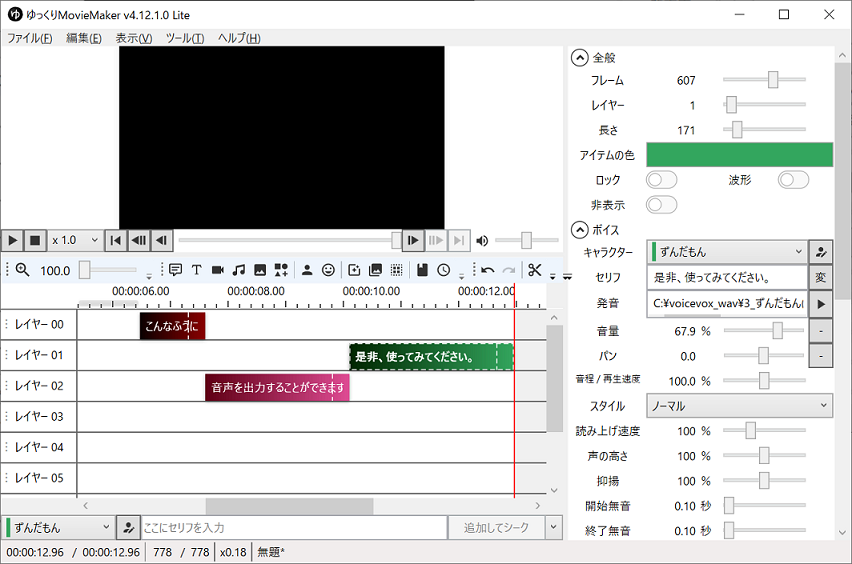This screenshot has height=564, width=852.
Task: Open the 表示 menu
Action: (134, 38)
